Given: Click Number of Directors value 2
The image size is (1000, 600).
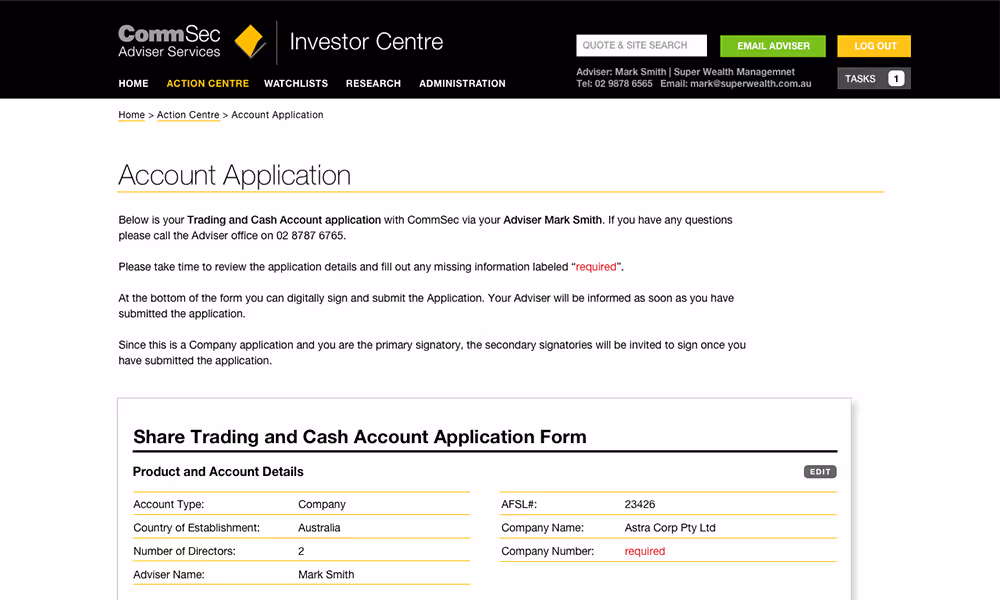Looking at the screenshot, I should (301, 551).
